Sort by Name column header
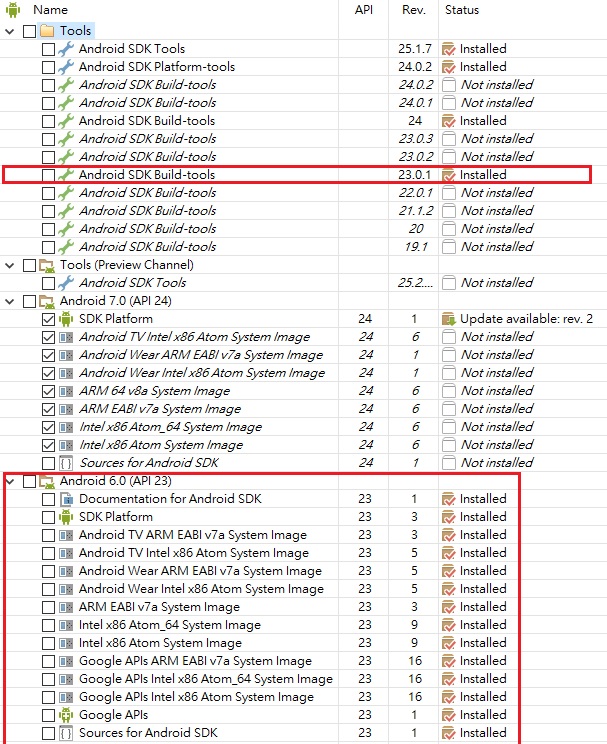The height and width of the screenshot is (744, 607). [x=50, y=10]
